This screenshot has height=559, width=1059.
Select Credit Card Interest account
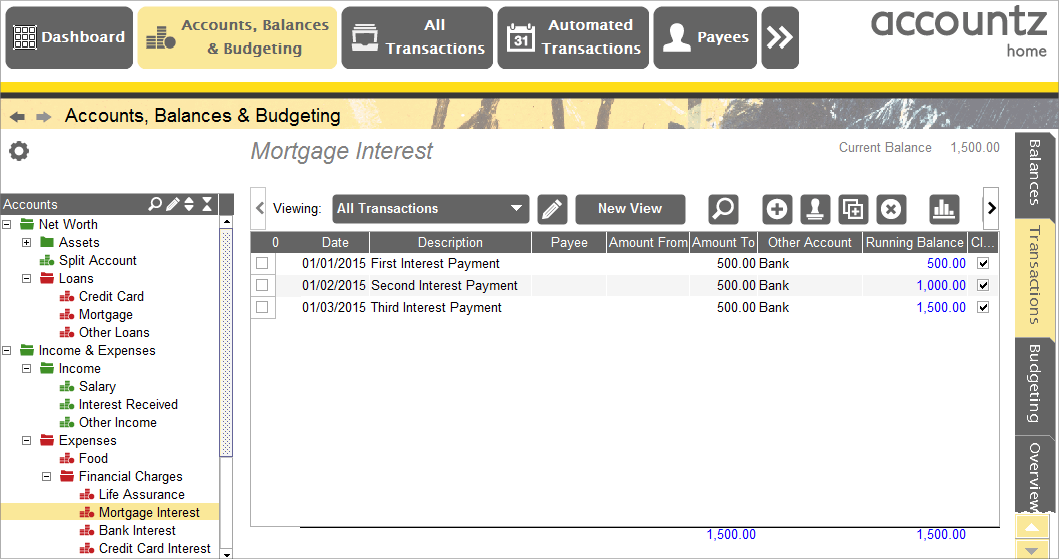tap(155, 548)
